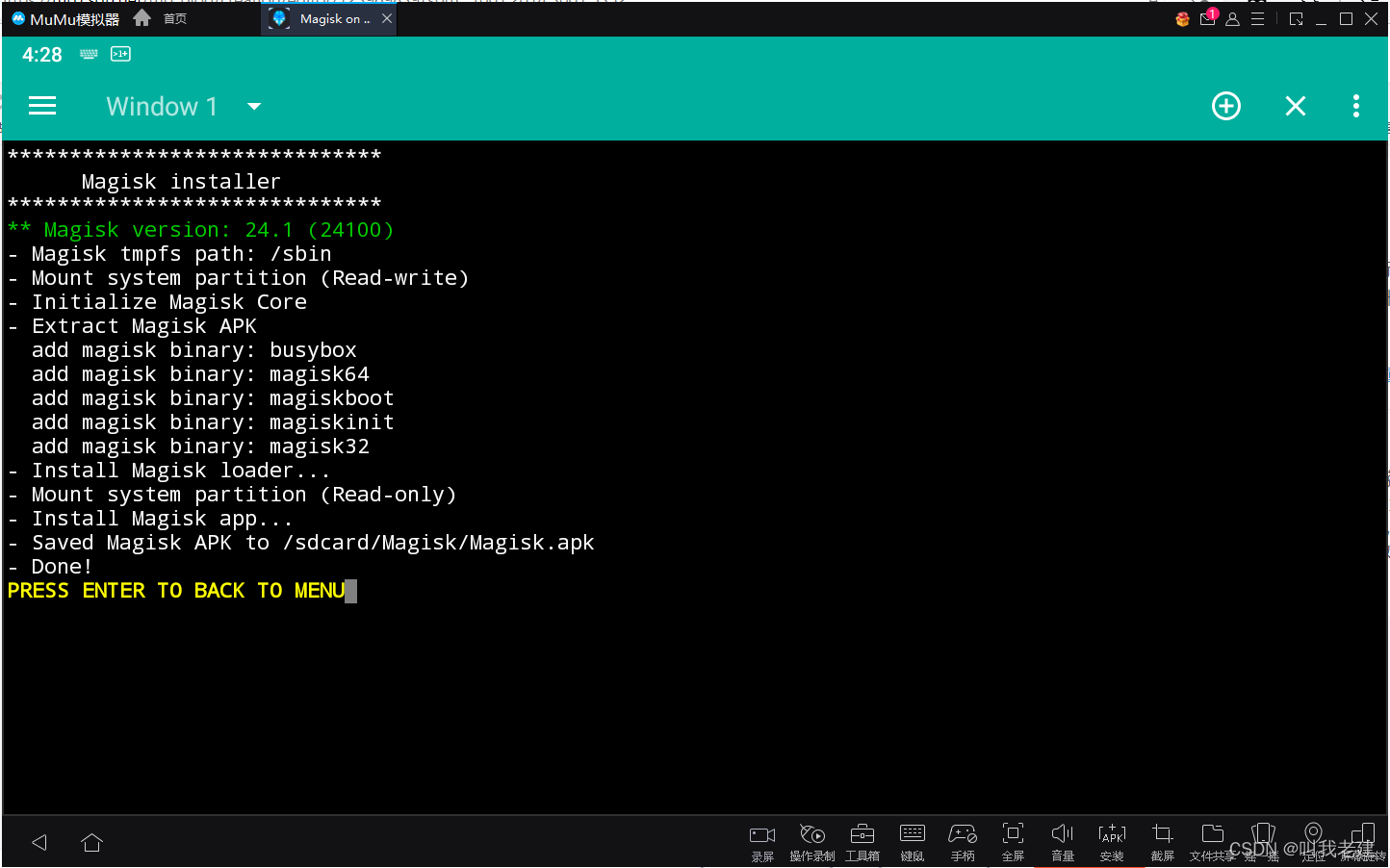
Task: Switch to fullscreen (全屏)
Action: tap(1013, 843)
